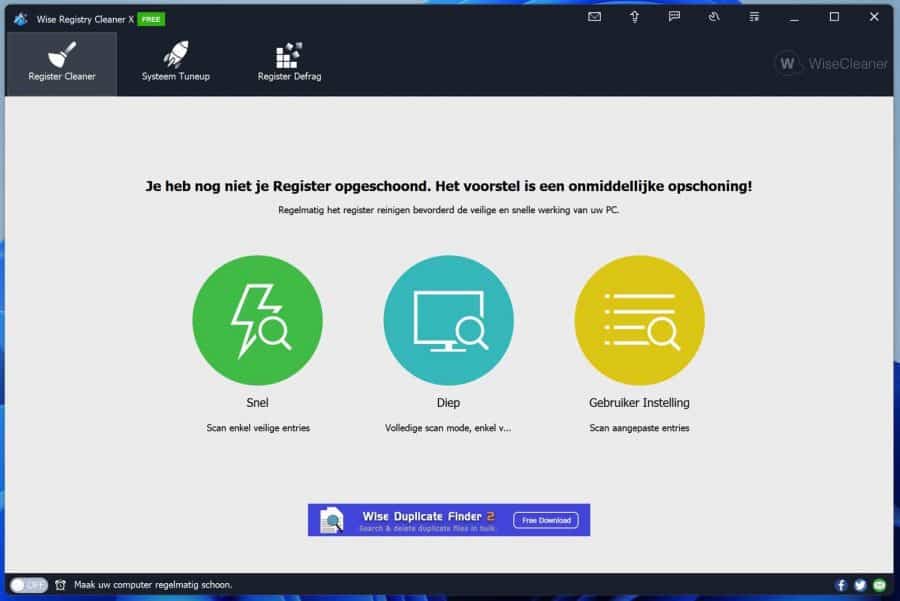Start the Diep deep scan circle
The height and width of the screenshot is (601, 900).
click(448, 320)
